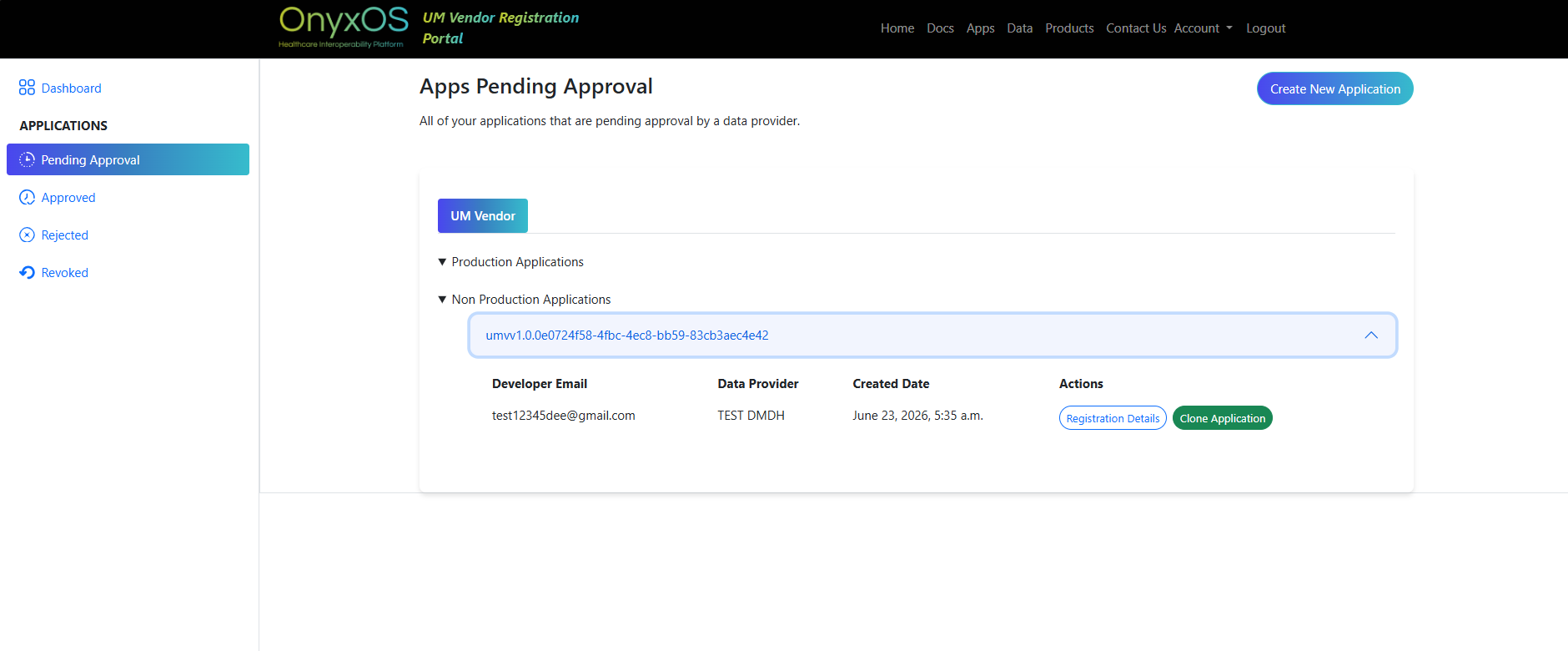Click the Rejected x-circle icon
Screen dimensions: 1568x651
[27, 235]
